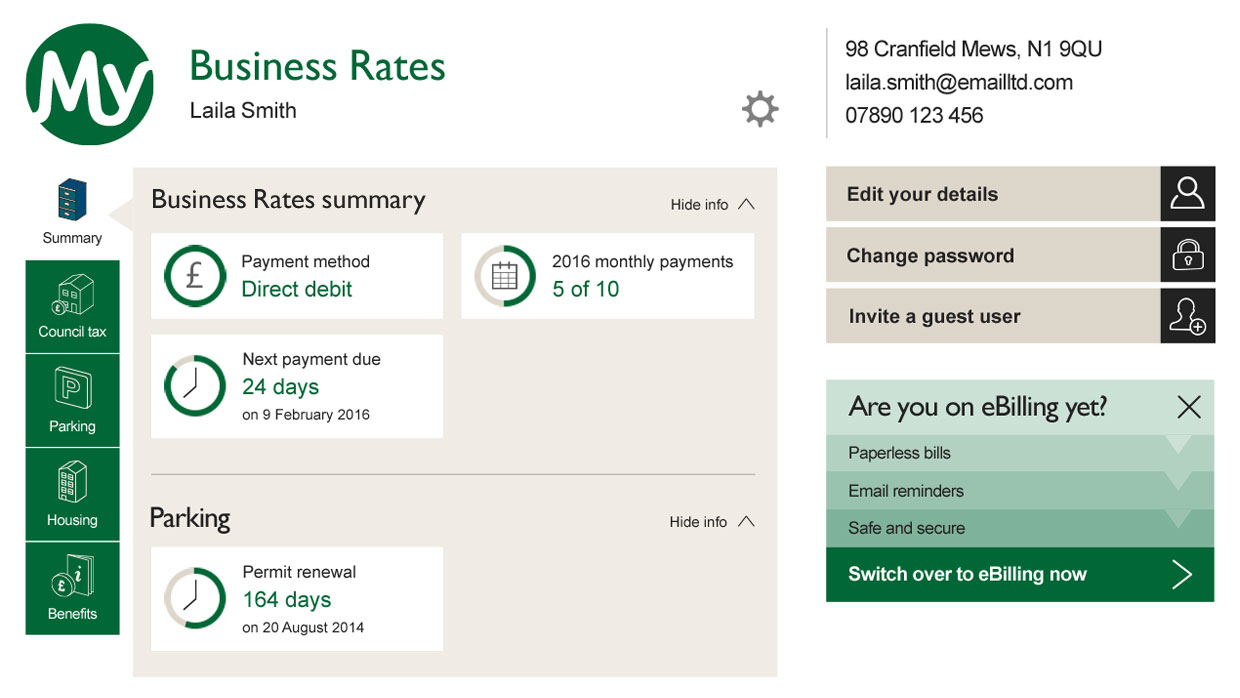Collapse Business Rates summary with Hide info
This screenshot has width=1240, height=698.
[712, 204]
